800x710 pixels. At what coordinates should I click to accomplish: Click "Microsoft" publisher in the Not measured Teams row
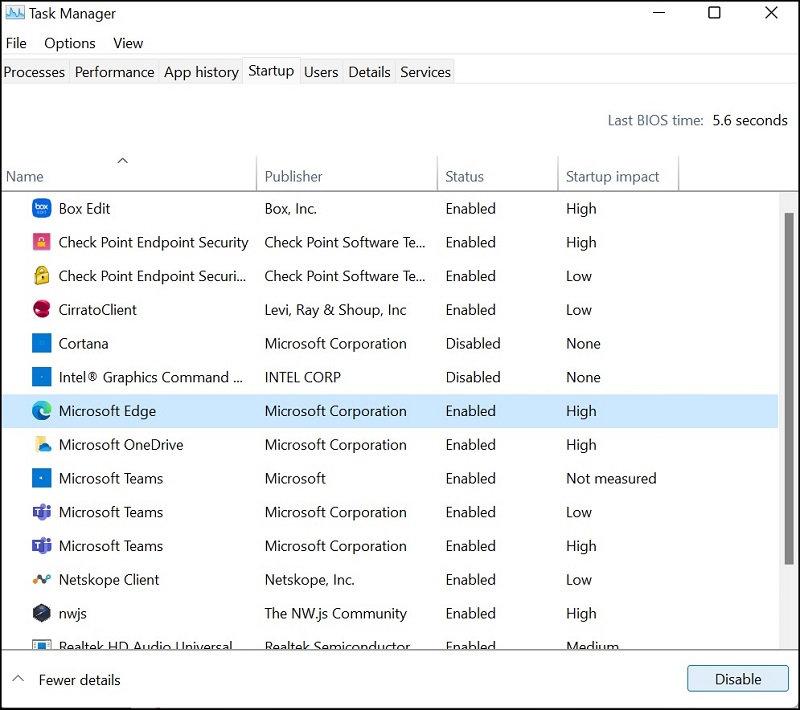pyautogui.click(x=295, y=478)
